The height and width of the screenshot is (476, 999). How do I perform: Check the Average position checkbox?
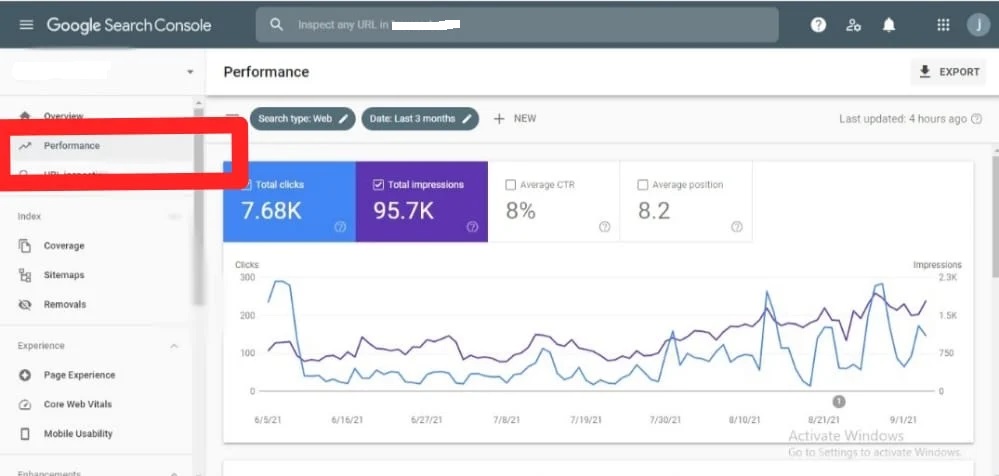[642, 185]
